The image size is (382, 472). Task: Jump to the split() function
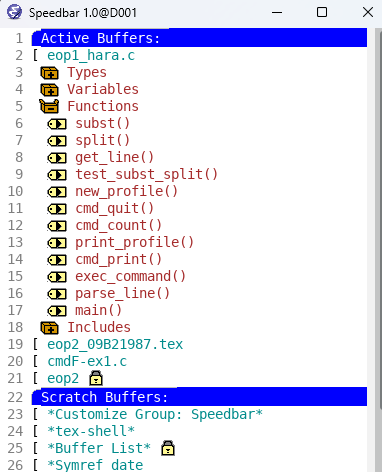102,140
